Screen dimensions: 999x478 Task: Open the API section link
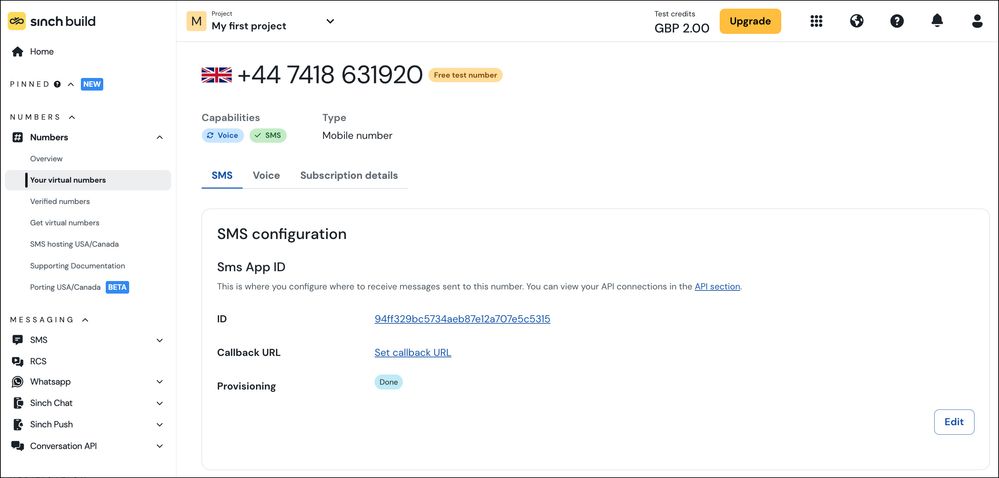point(717,287)
